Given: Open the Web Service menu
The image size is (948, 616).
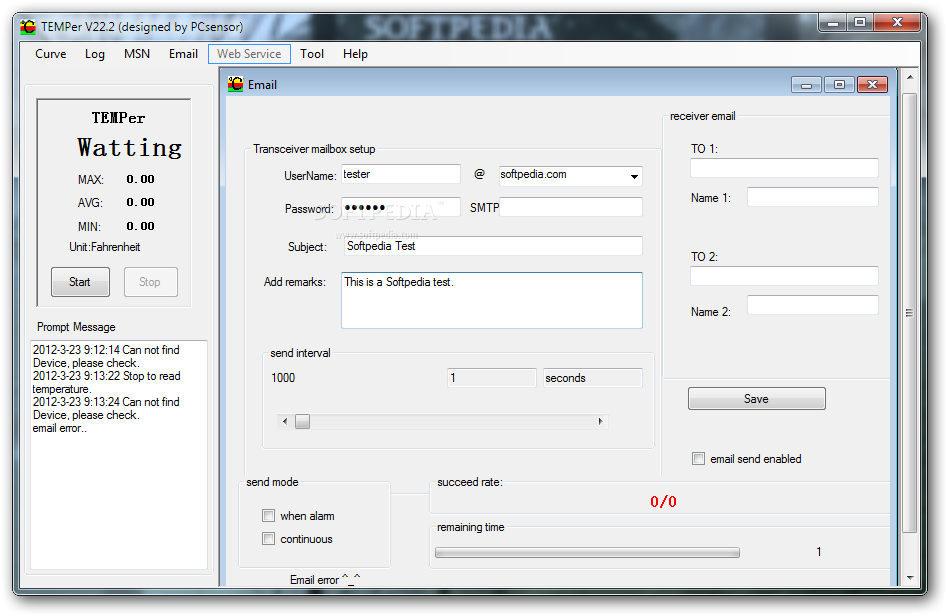Looking at the screenshot, I should coord(249,54).
